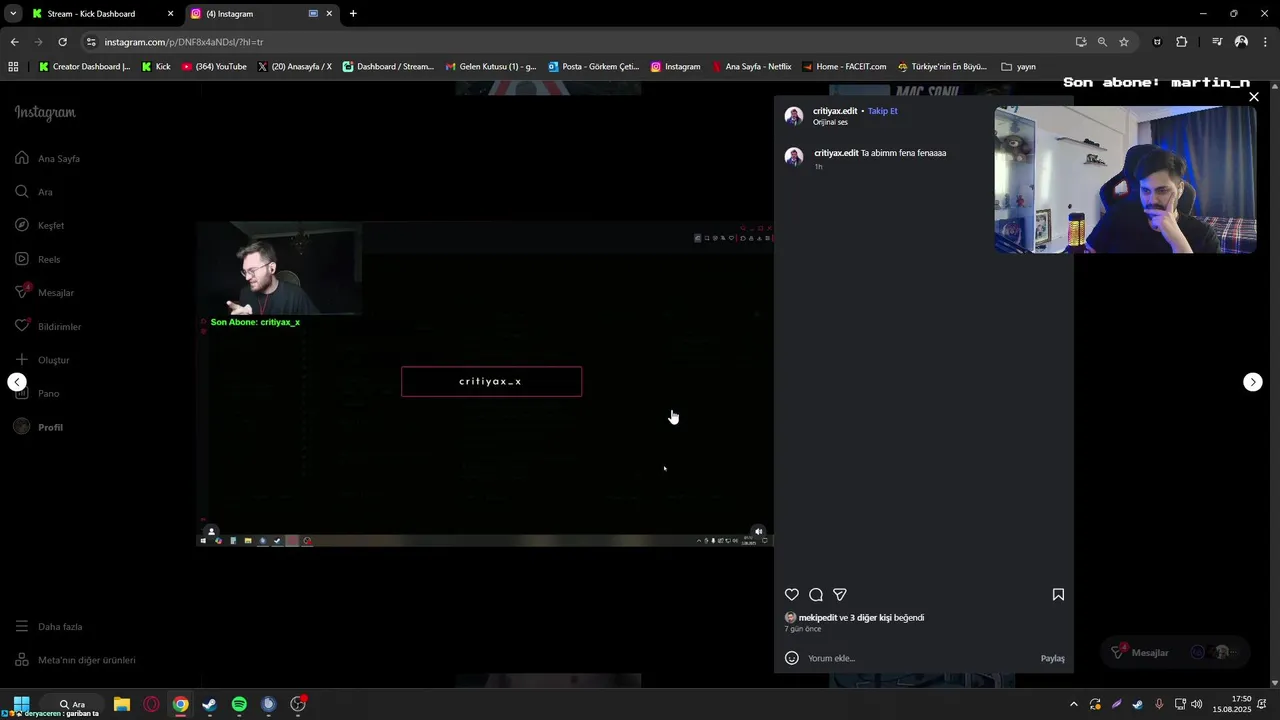Open the Kick bookmark
1280x720 pixels.
click(156, 67)
